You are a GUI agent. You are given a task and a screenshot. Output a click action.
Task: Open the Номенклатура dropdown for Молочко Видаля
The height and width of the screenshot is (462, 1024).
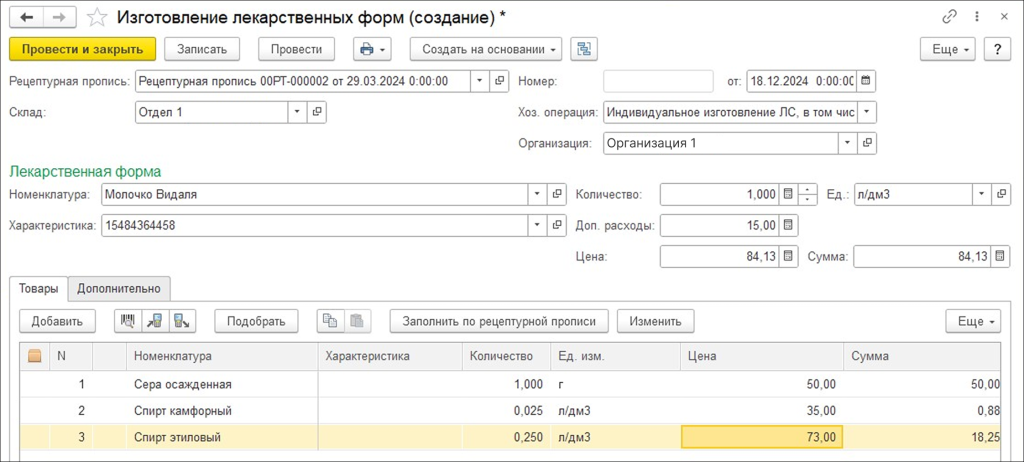(537, 194)
